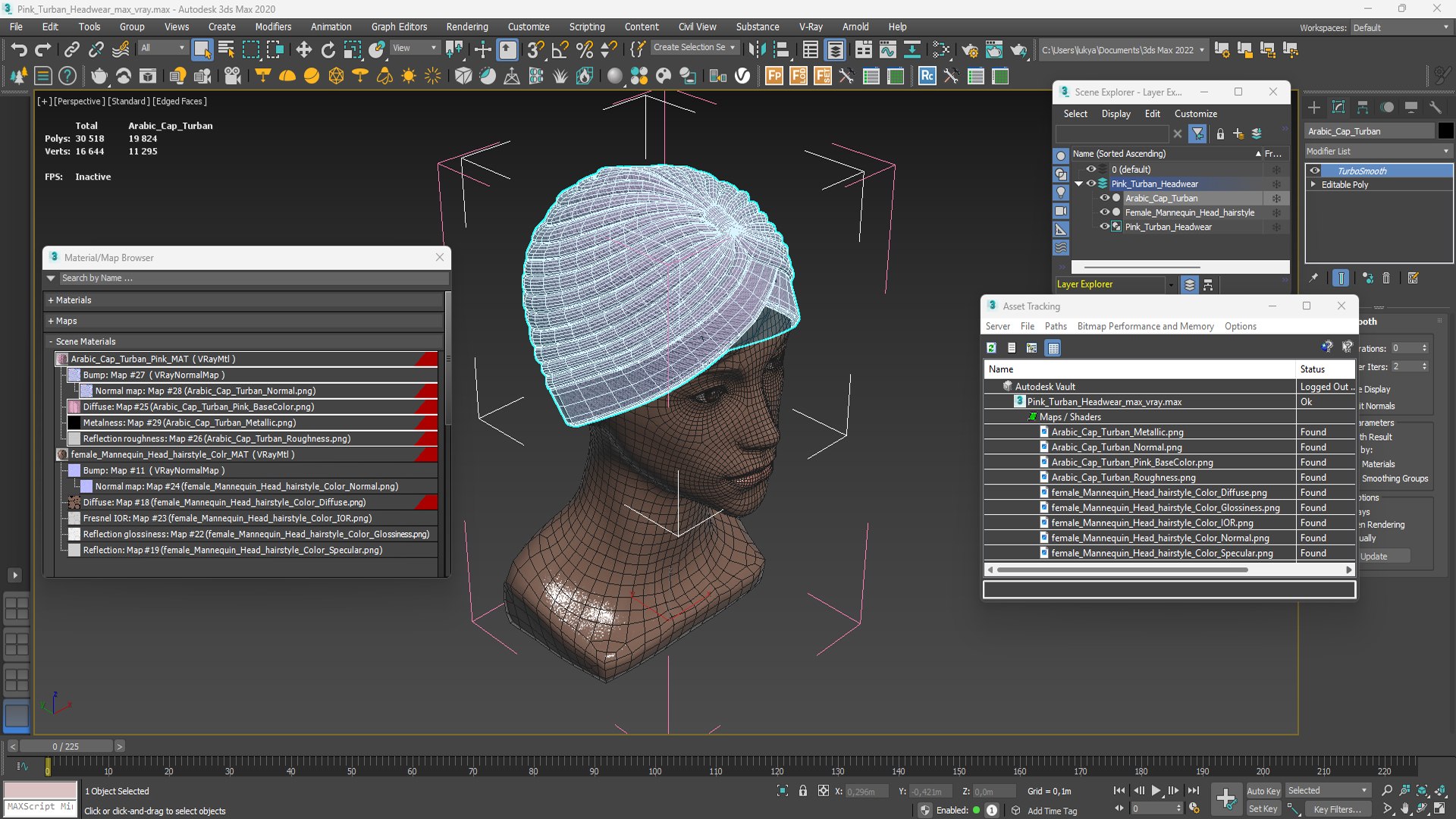Collapse the Pink_Turban_Headwear layer
This screenshot has height=819, width=1456.
(x=1078, y=184)
